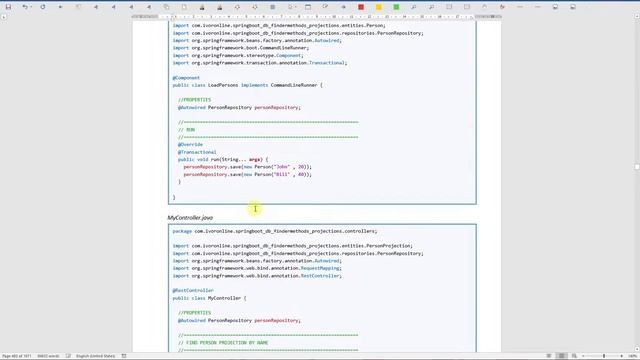The height and width of the screenshot is (360, 640).
Task: Click the import line ending 'stereotype.Component;'
Action: [238, 55]
